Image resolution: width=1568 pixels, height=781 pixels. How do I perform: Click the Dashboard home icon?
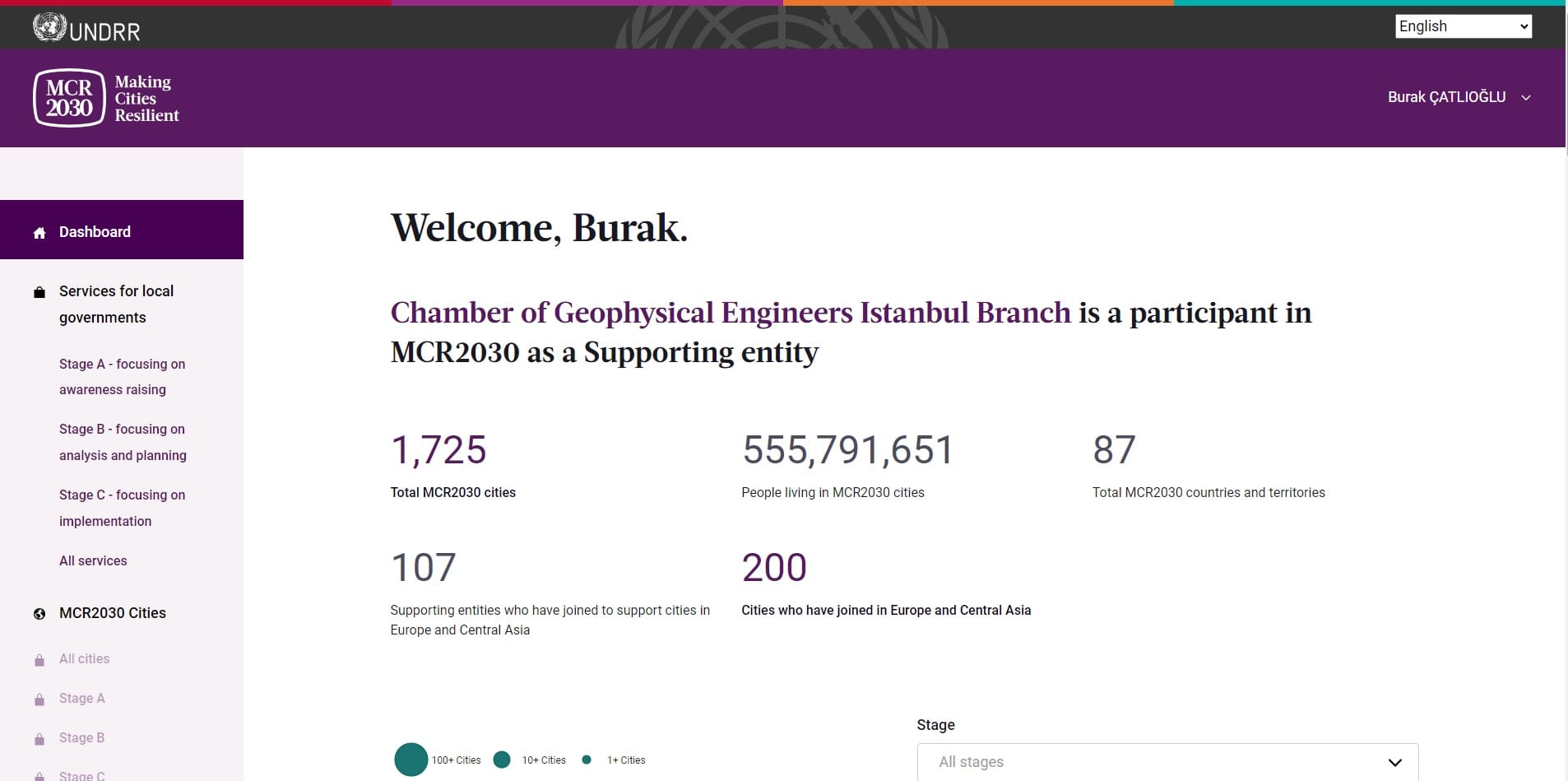pos(39,233)
